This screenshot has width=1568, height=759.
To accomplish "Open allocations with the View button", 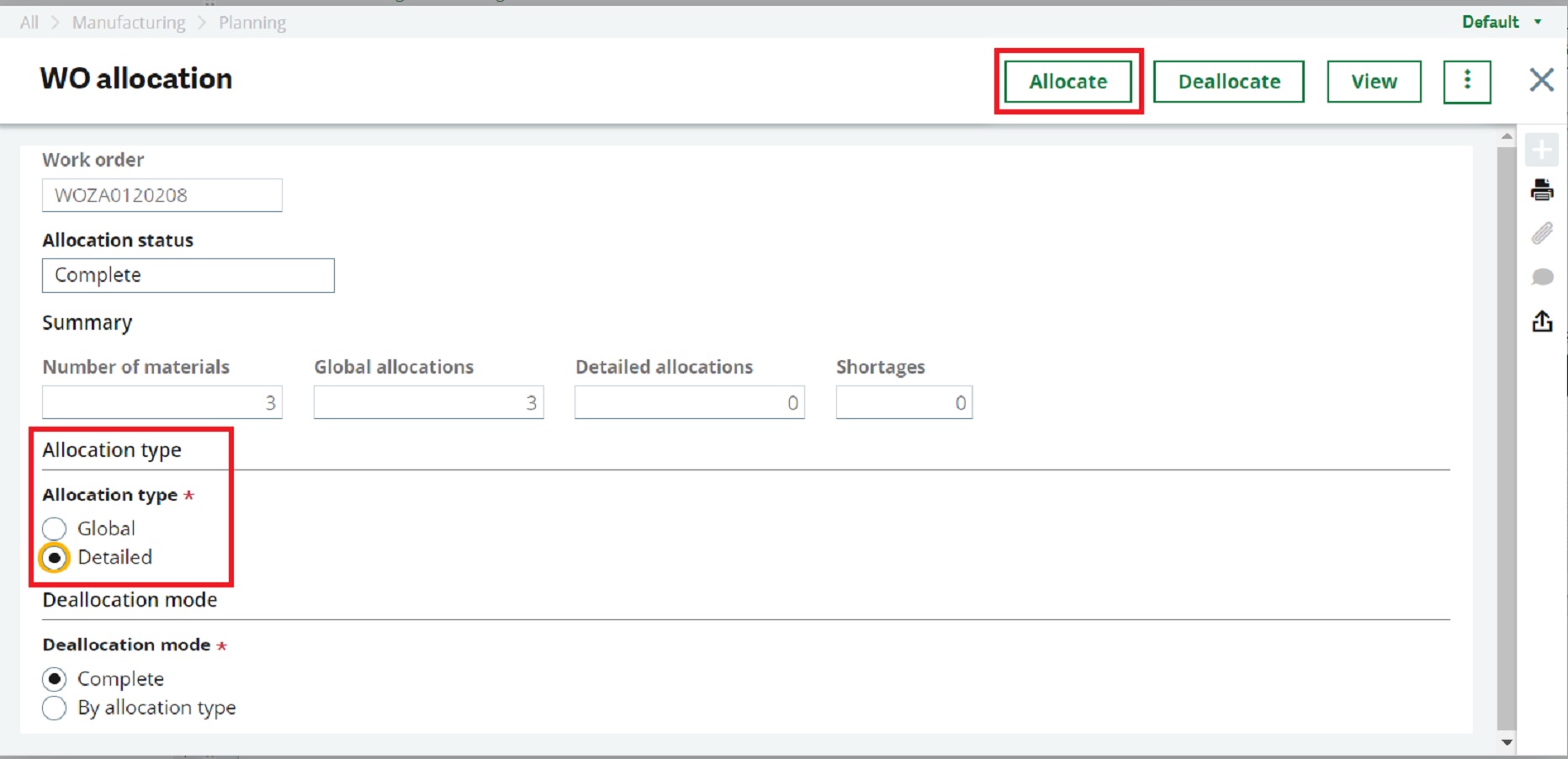I will pyautogui.click(x=1374, y=81).
